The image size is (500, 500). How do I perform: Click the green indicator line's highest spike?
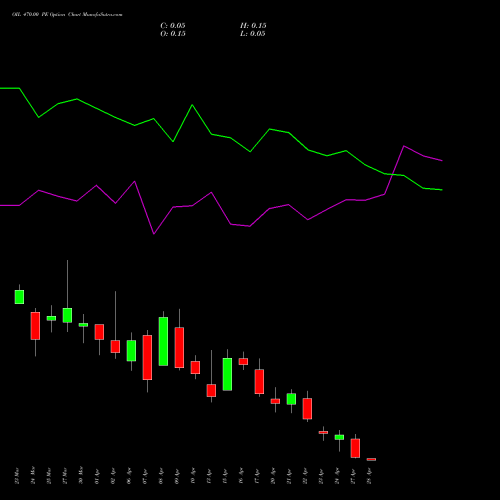pyautogui.click(x=192, y=105)
